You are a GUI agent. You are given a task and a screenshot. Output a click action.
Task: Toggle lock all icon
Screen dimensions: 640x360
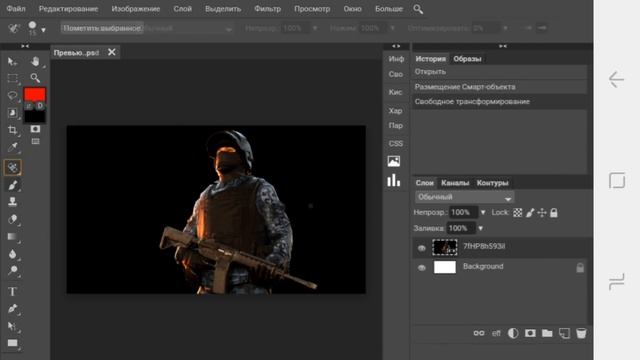554,213
